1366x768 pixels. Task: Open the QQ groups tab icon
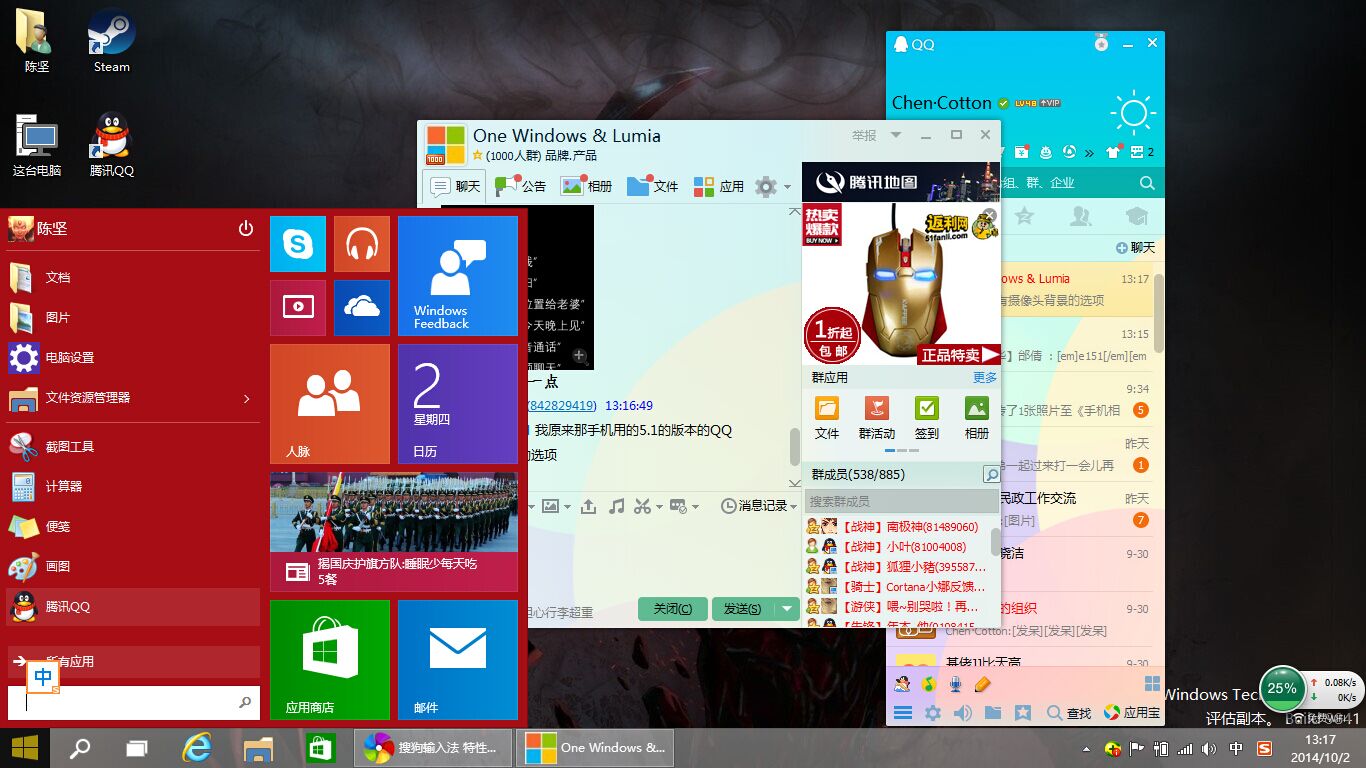pos(1080,216)
